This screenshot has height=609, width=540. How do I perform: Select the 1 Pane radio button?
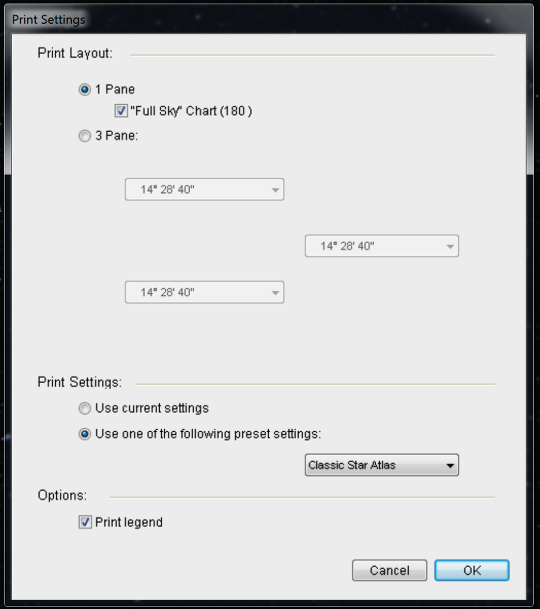[85, 90]
